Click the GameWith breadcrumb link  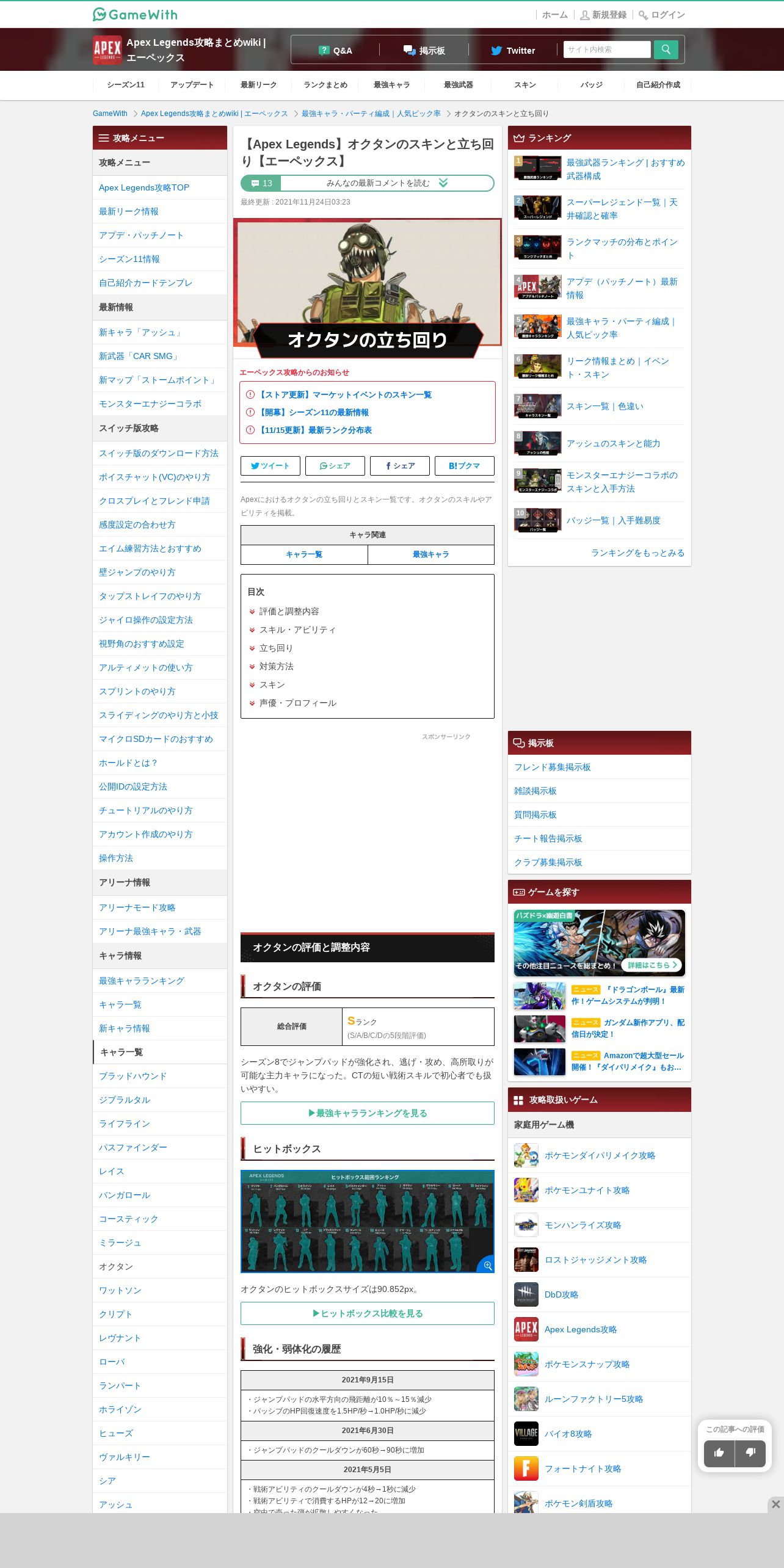coord(110,114)
